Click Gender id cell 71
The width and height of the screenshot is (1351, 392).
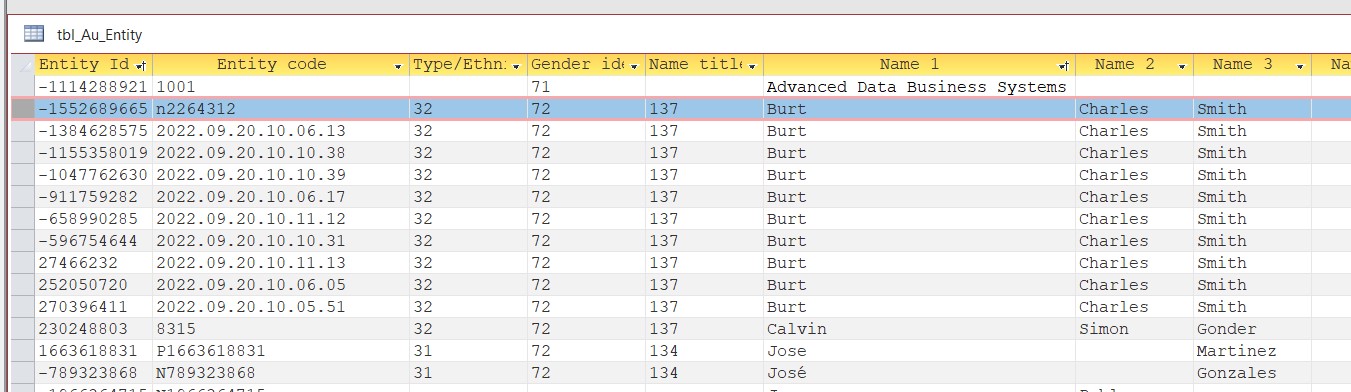[586, 87]
